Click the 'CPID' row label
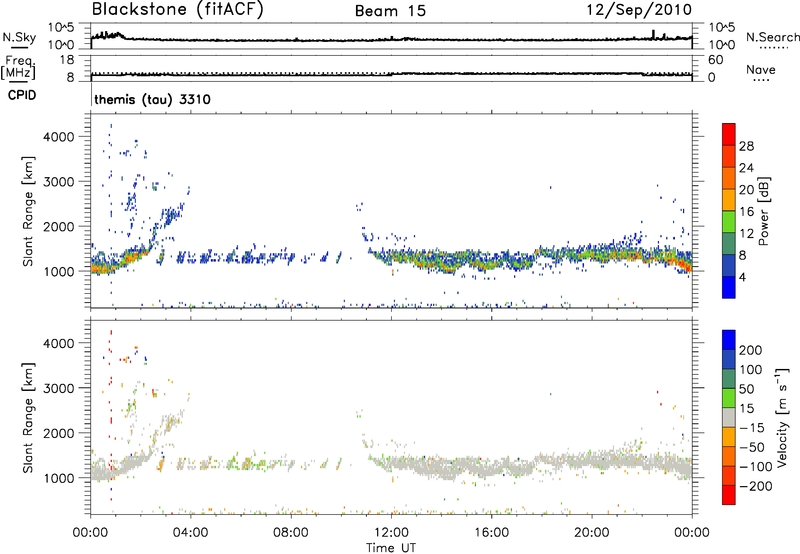 click(22, 95)
